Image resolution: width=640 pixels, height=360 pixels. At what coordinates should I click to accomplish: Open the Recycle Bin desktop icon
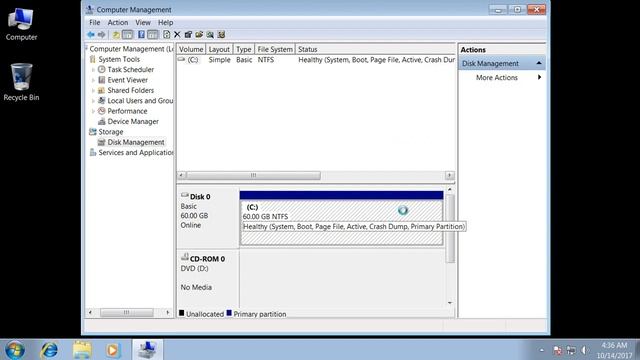click(x=21, y=82)
